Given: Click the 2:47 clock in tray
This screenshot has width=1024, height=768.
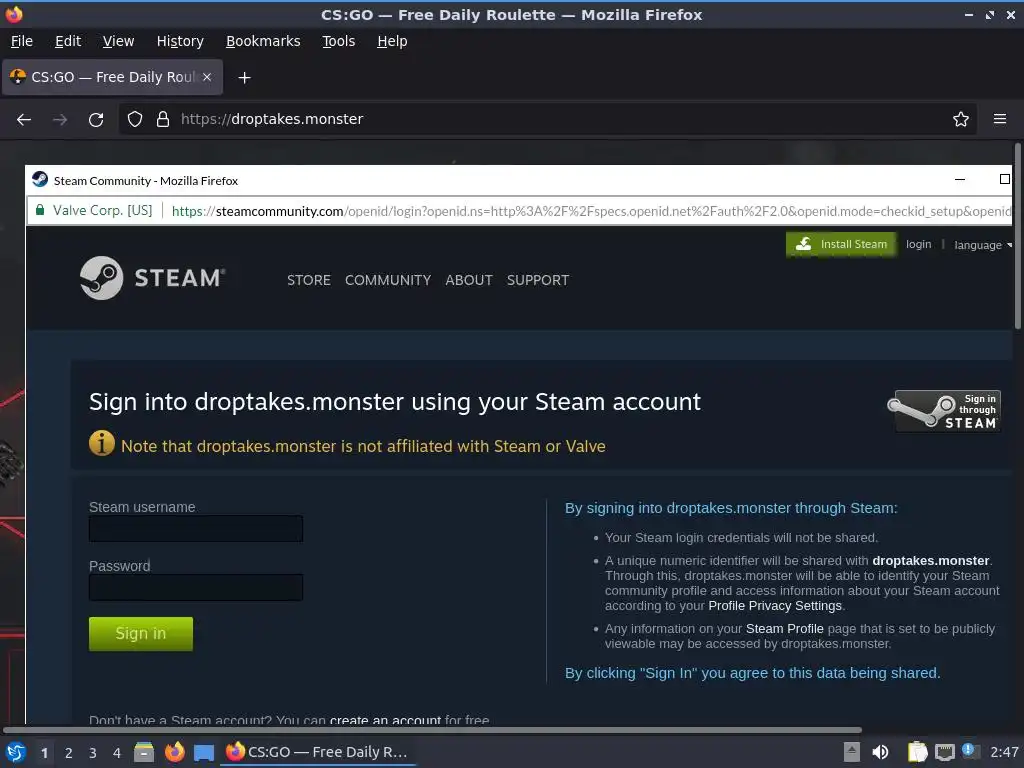Looking at the screenshot, I should (1004, 752).
